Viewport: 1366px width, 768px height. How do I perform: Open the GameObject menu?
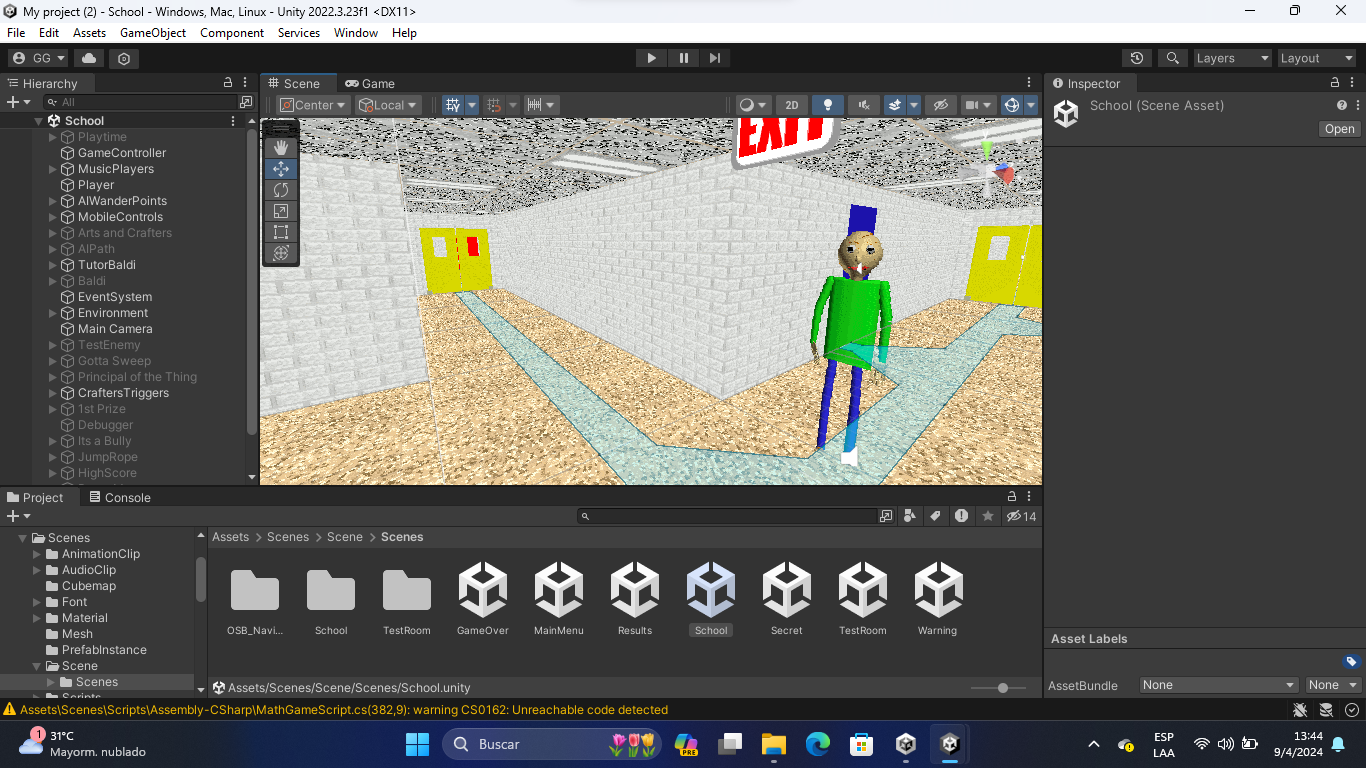[x=153, y=33]
